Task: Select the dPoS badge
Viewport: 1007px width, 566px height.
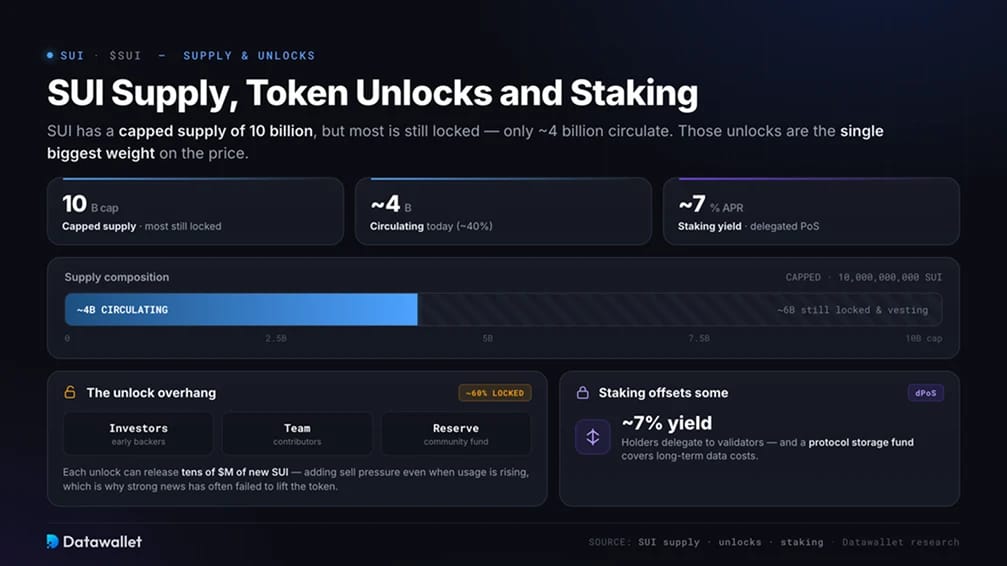Action: [925, 393]
